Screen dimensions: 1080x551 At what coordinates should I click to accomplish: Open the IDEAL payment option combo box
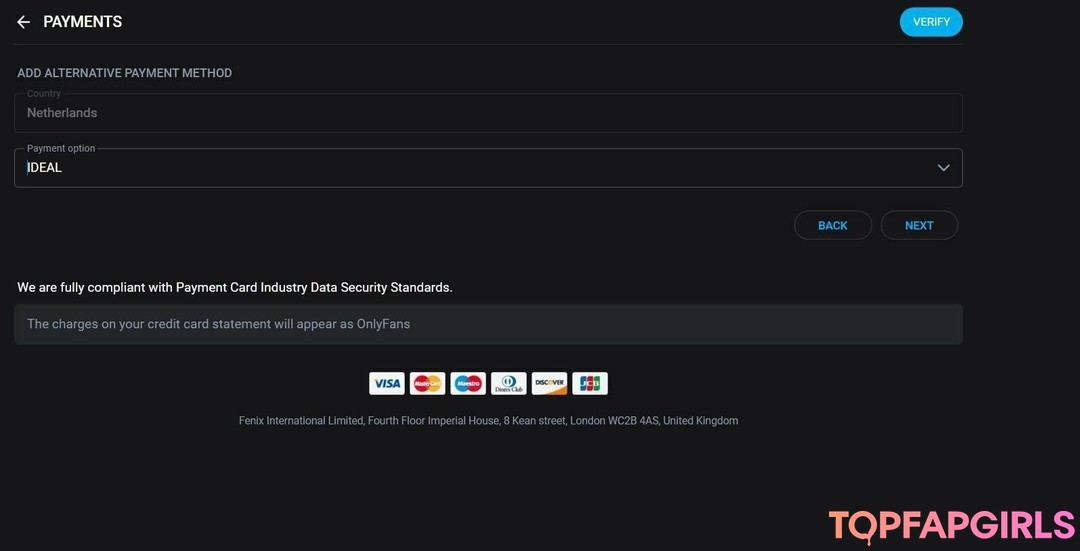470,168
